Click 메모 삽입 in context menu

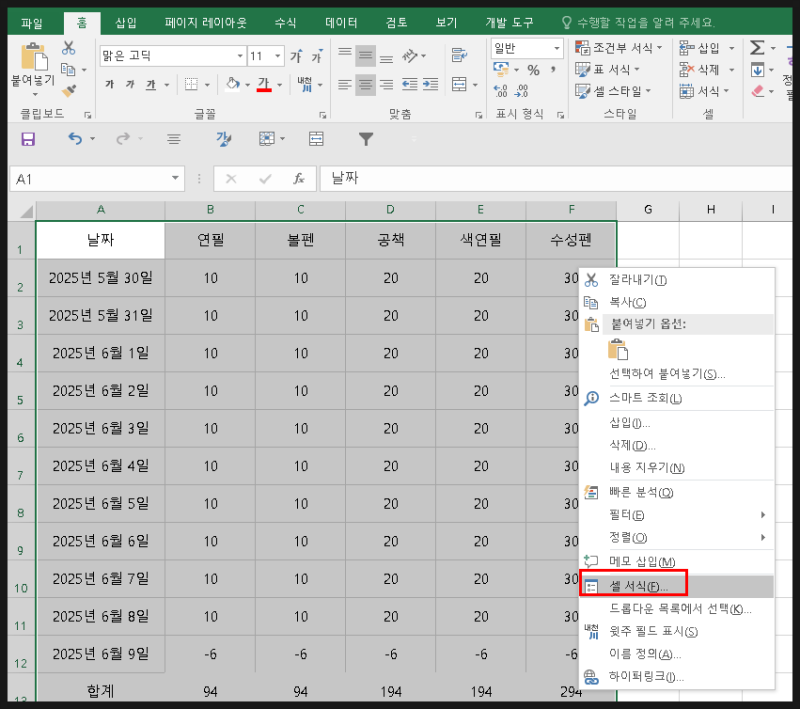[x=677, y=561]
